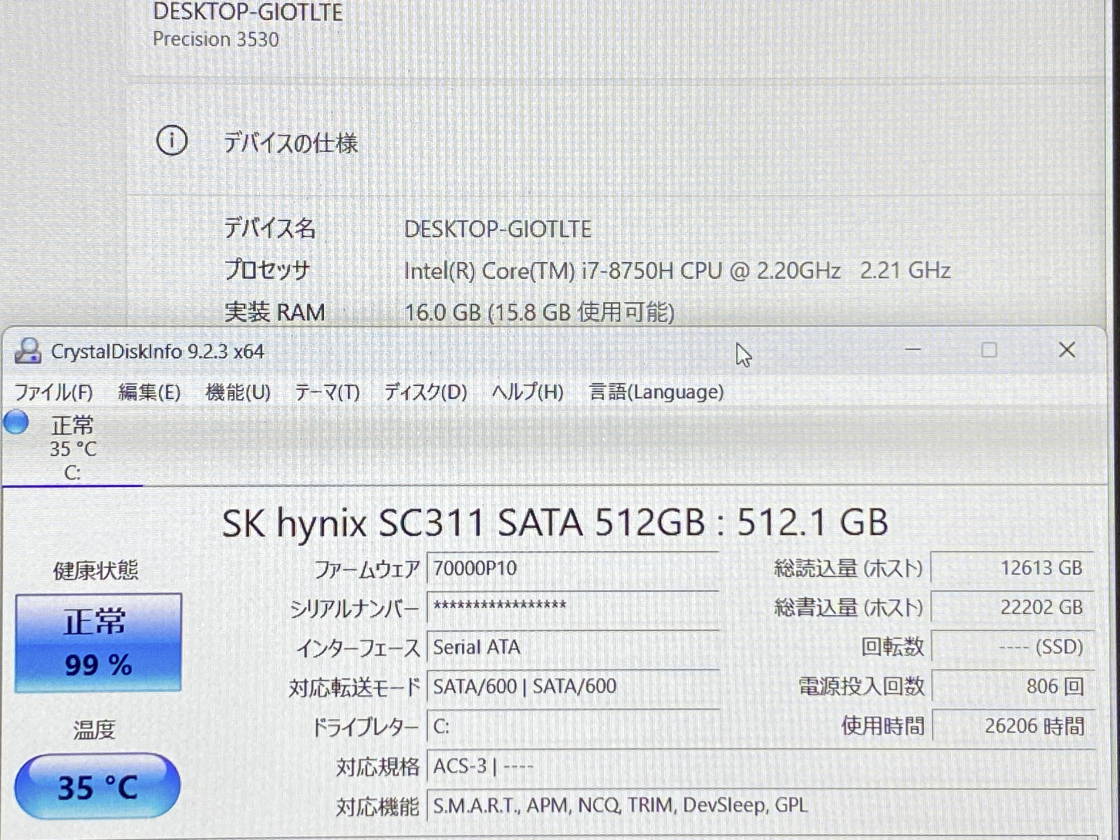Click processor value Intel(R) Core(TM) i7-8750H in Settings
The width and height of the screenshot is (1120, 840).
(677, 271)
